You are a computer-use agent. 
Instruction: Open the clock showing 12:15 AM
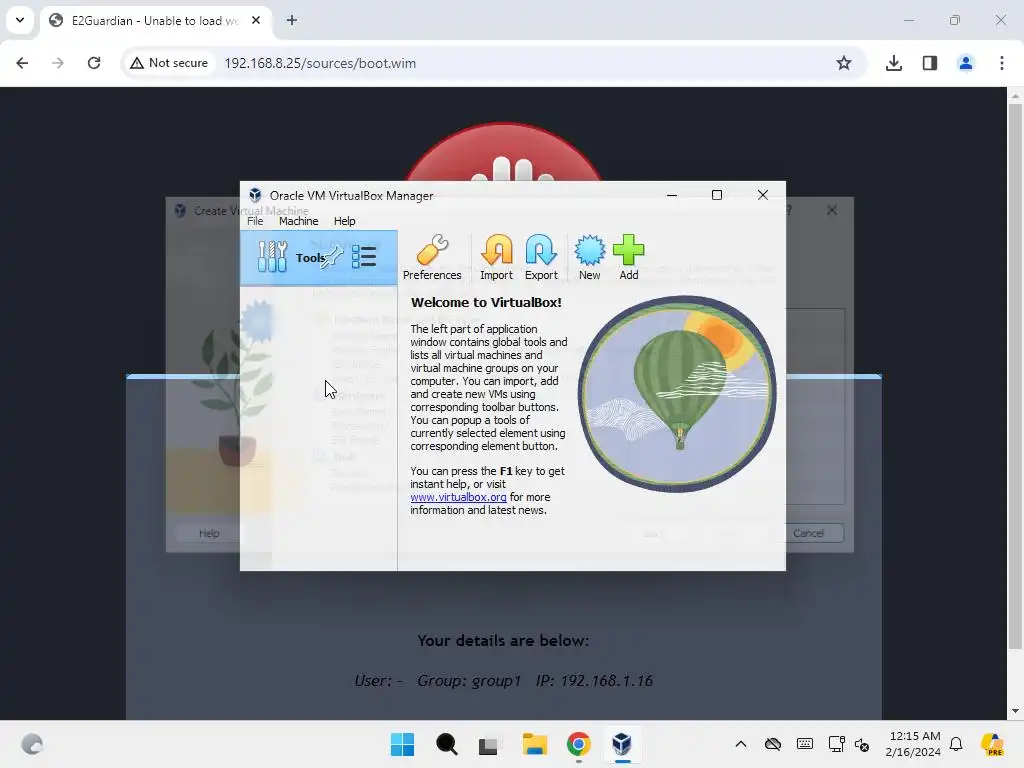913,744
